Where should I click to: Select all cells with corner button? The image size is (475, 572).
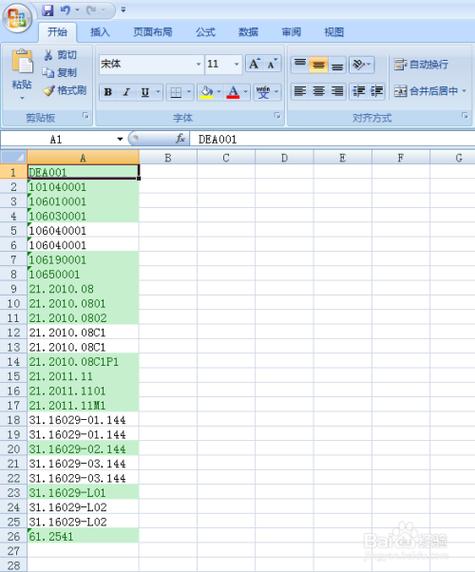(x=13, y=157)
